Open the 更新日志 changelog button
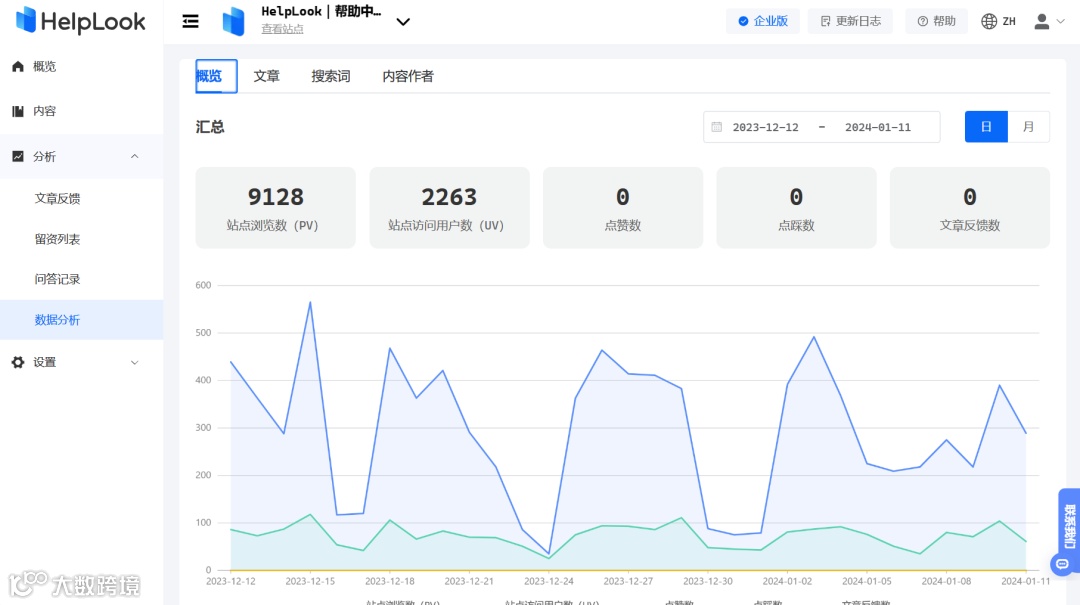 click(851, 21)
